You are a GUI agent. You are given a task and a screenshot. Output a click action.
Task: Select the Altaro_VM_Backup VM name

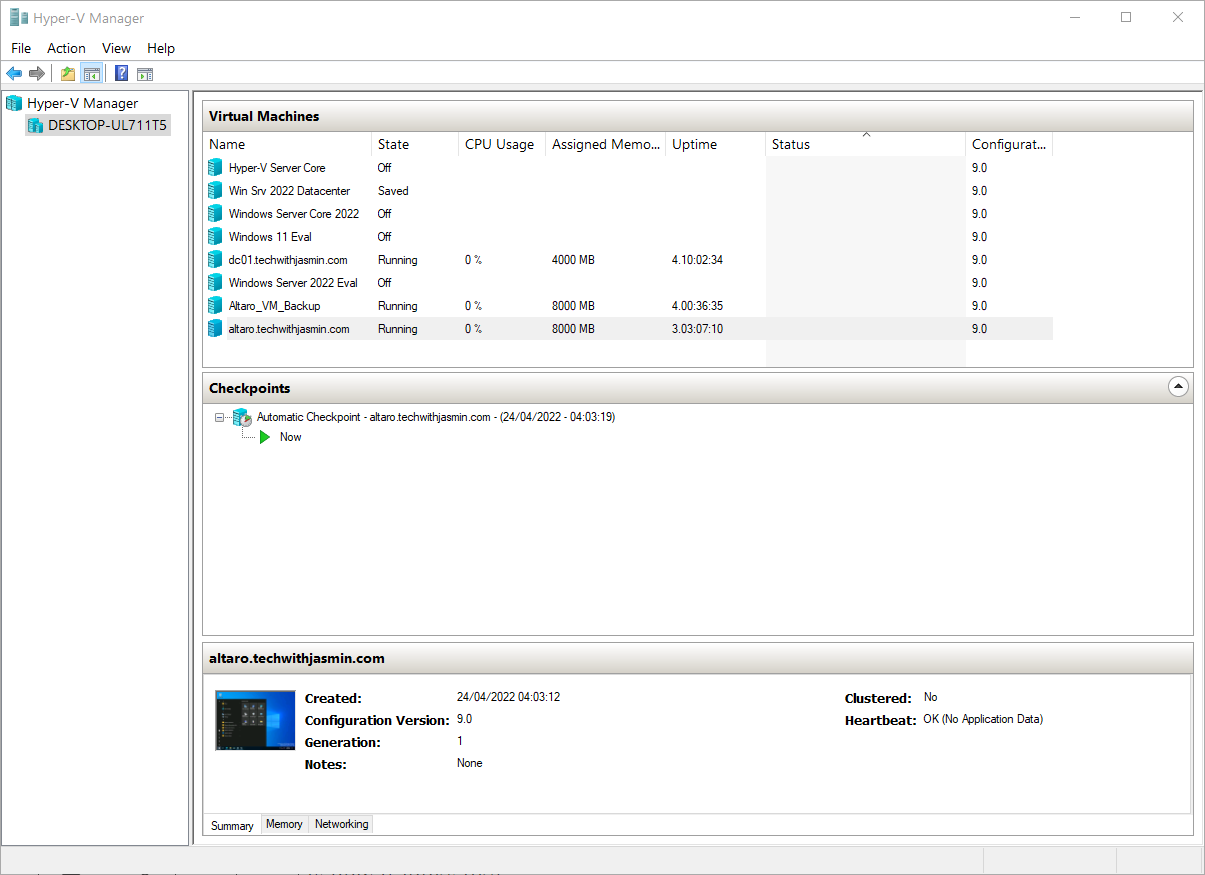[x=275, y=306]
